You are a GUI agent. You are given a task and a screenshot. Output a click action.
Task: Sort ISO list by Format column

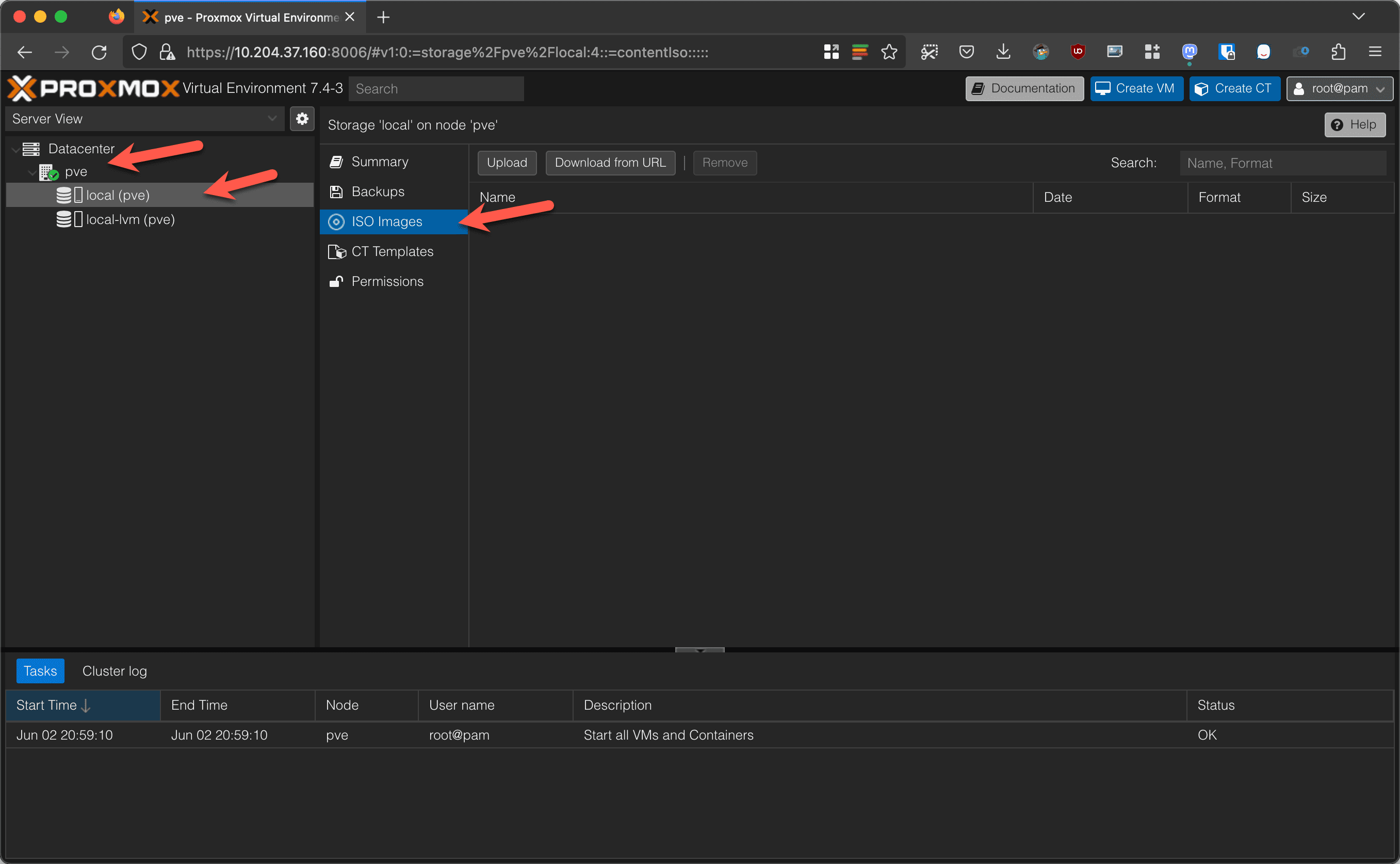click(1240, 198)
